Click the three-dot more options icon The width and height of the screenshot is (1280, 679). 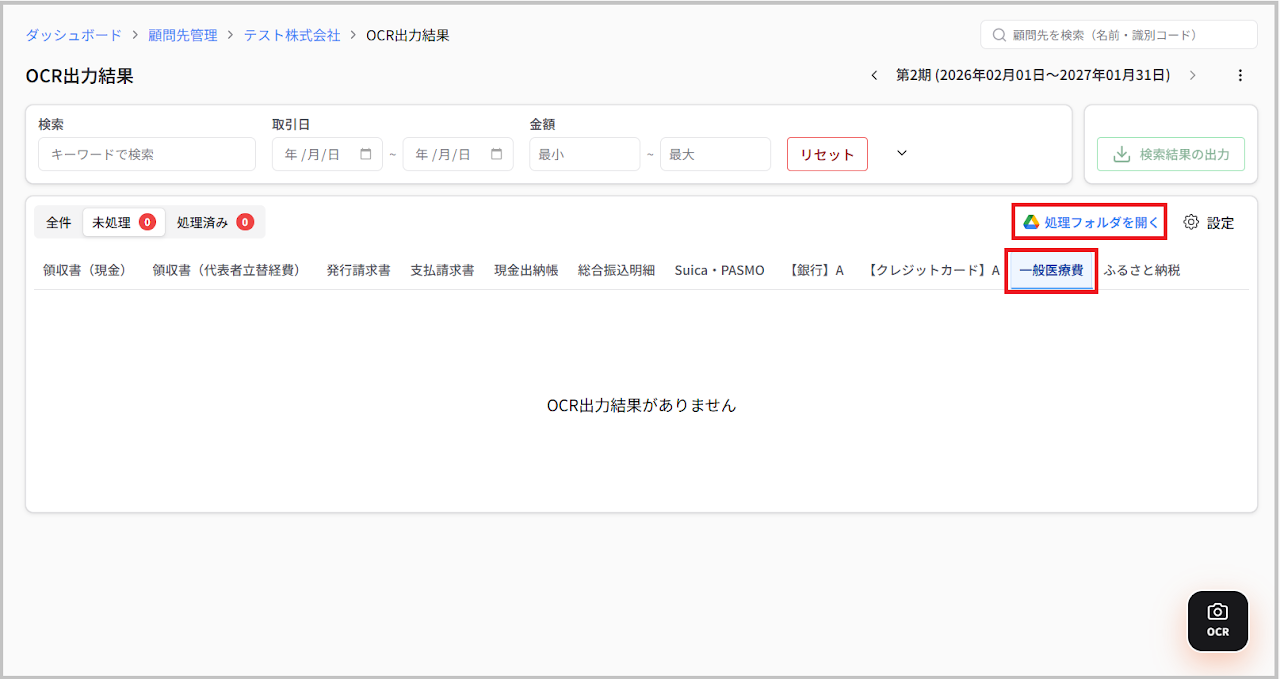1240,75
